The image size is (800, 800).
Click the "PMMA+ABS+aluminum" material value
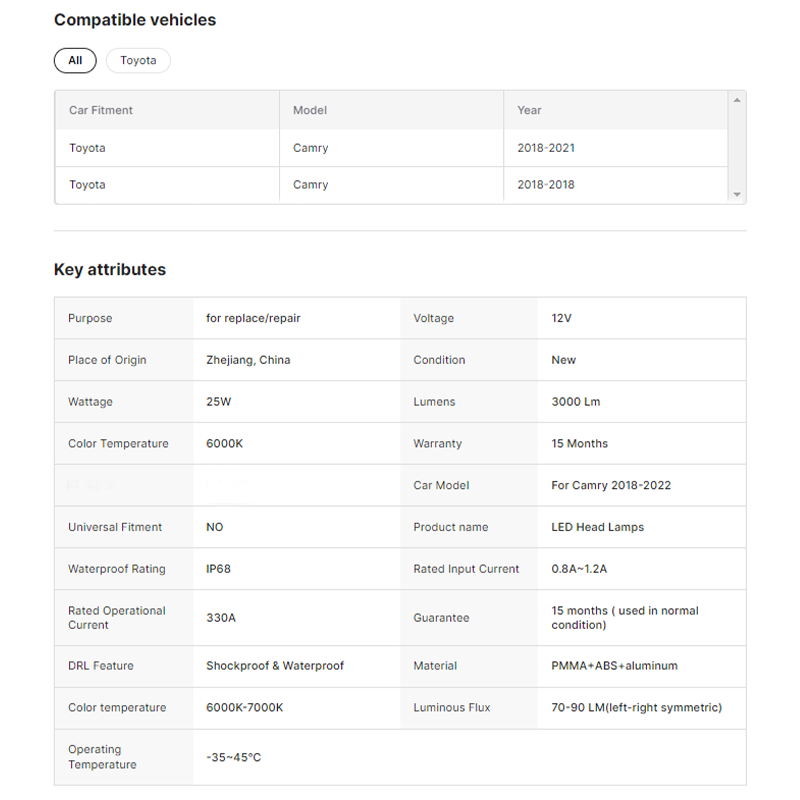[614, 666]
